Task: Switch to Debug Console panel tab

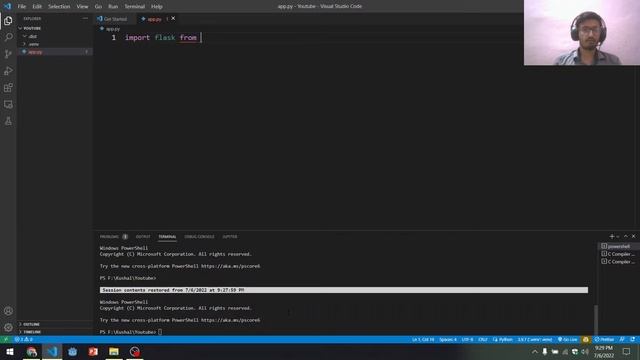Action: 199,237
